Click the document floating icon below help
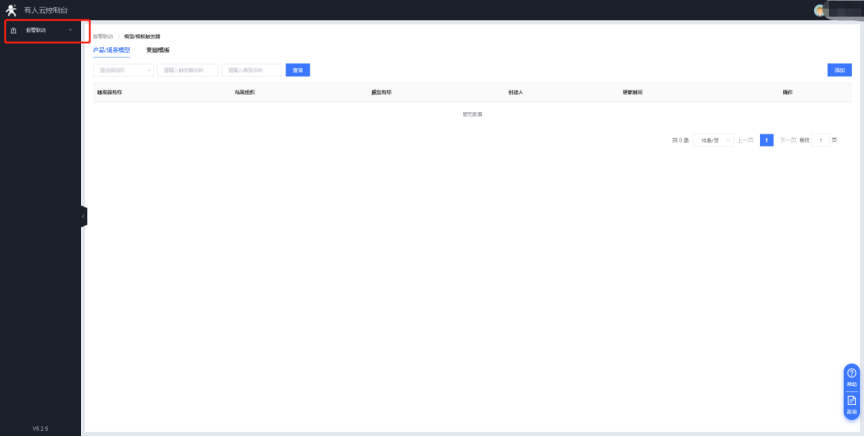The height and width of the screenshot is (437, 864). click(x=851, y=400)
